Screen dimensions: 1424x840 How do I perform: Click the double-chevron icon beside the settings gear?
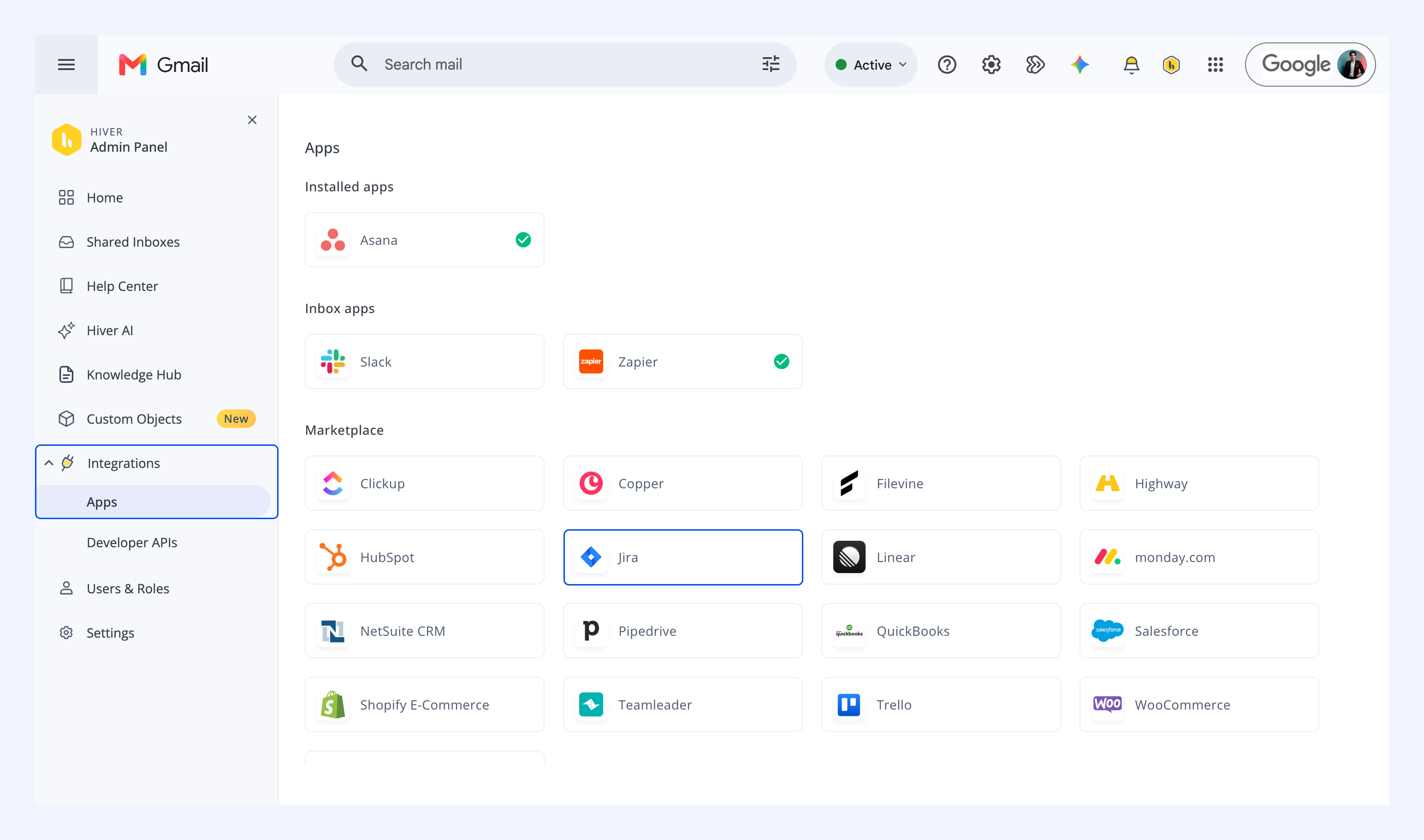[1035, 65]
